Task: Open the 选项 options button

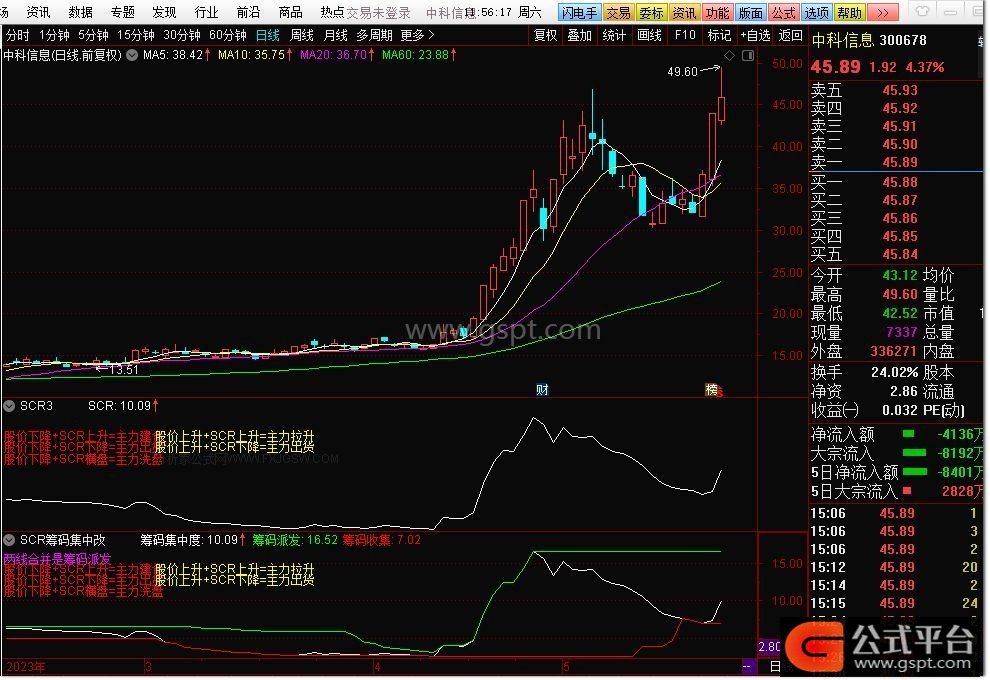Action: coord(817,13)
